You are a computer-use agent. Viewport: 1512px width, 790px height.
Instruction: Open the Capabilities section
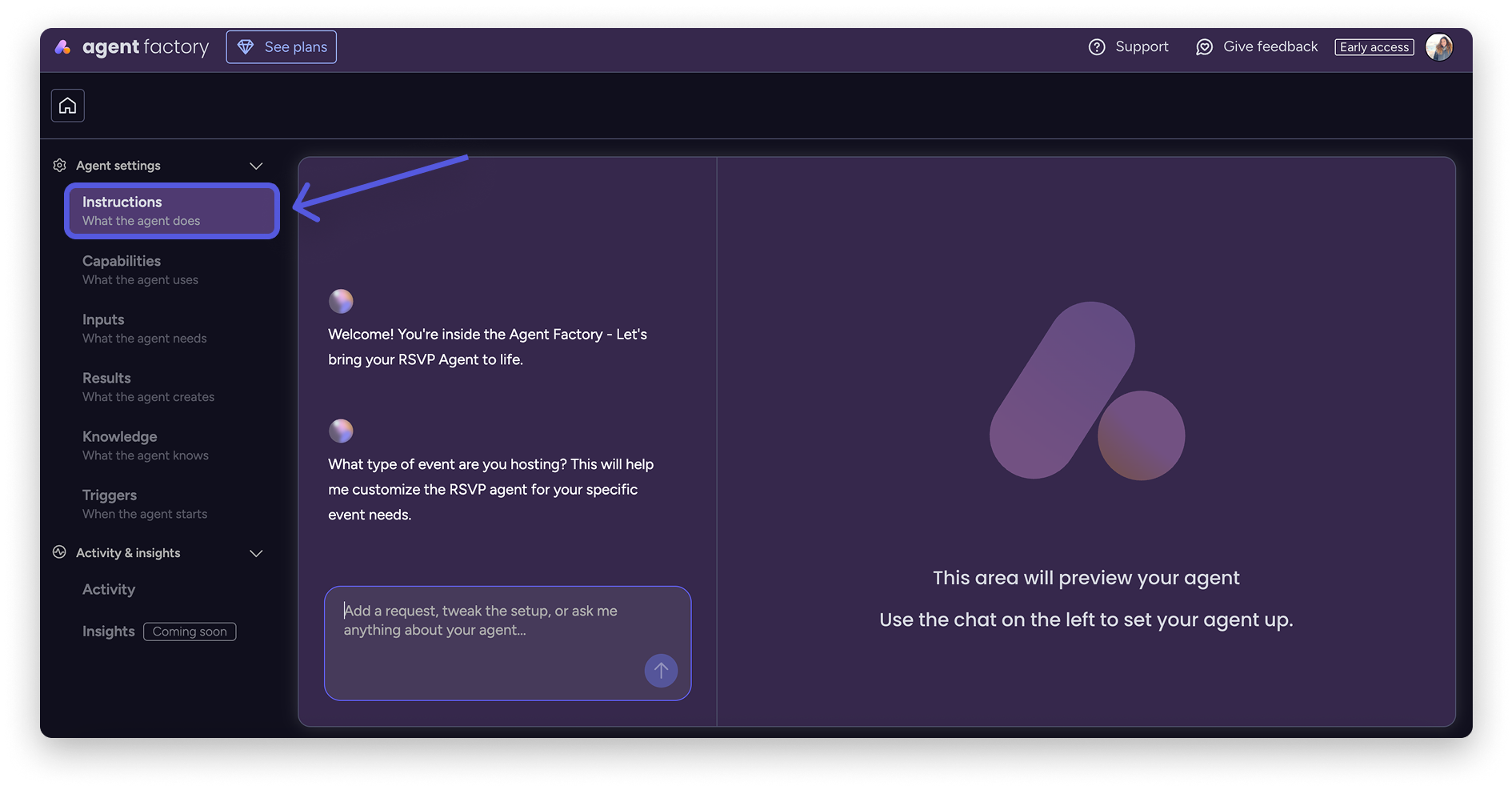[140, 270]
